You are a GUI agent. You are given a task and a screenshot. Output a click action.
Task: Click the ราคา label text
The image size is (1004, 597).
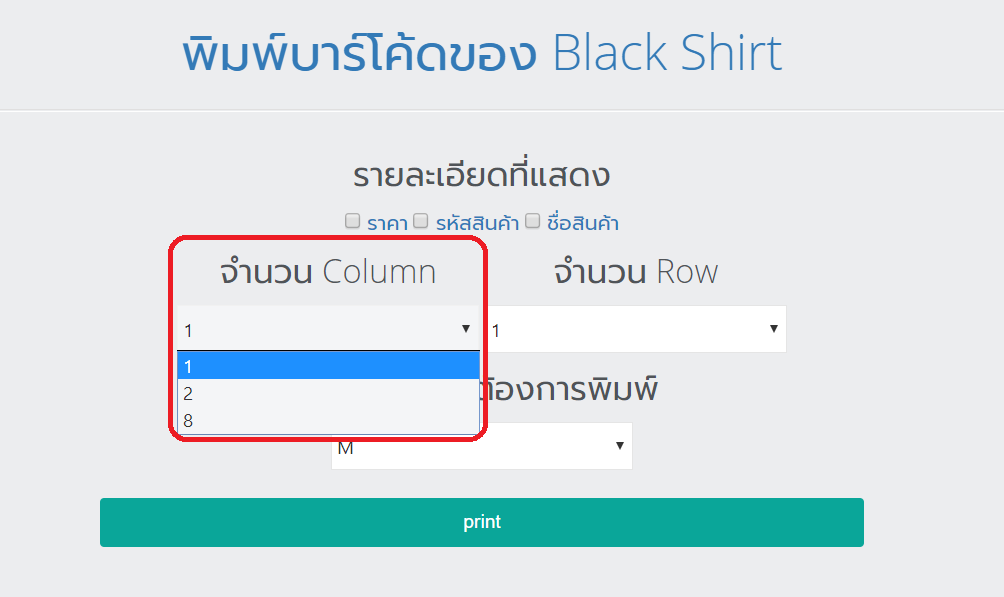tap(387, 223)
